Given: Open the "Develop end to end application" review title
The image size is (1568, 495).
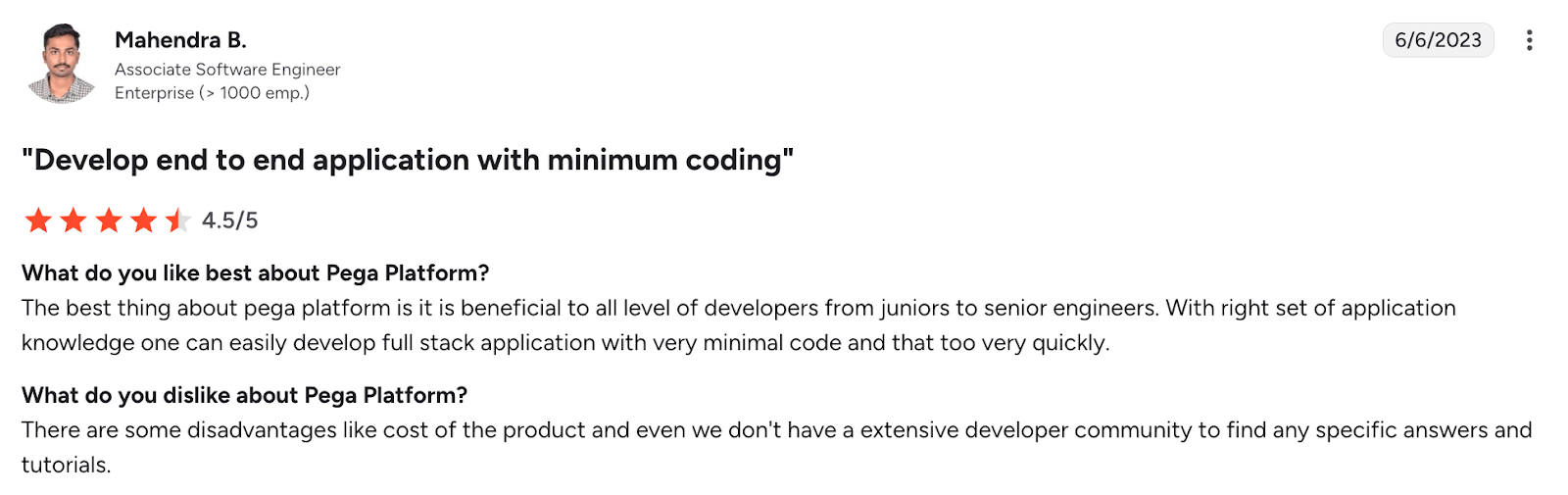Looking at the screenshot, I should tap(408, 160).
